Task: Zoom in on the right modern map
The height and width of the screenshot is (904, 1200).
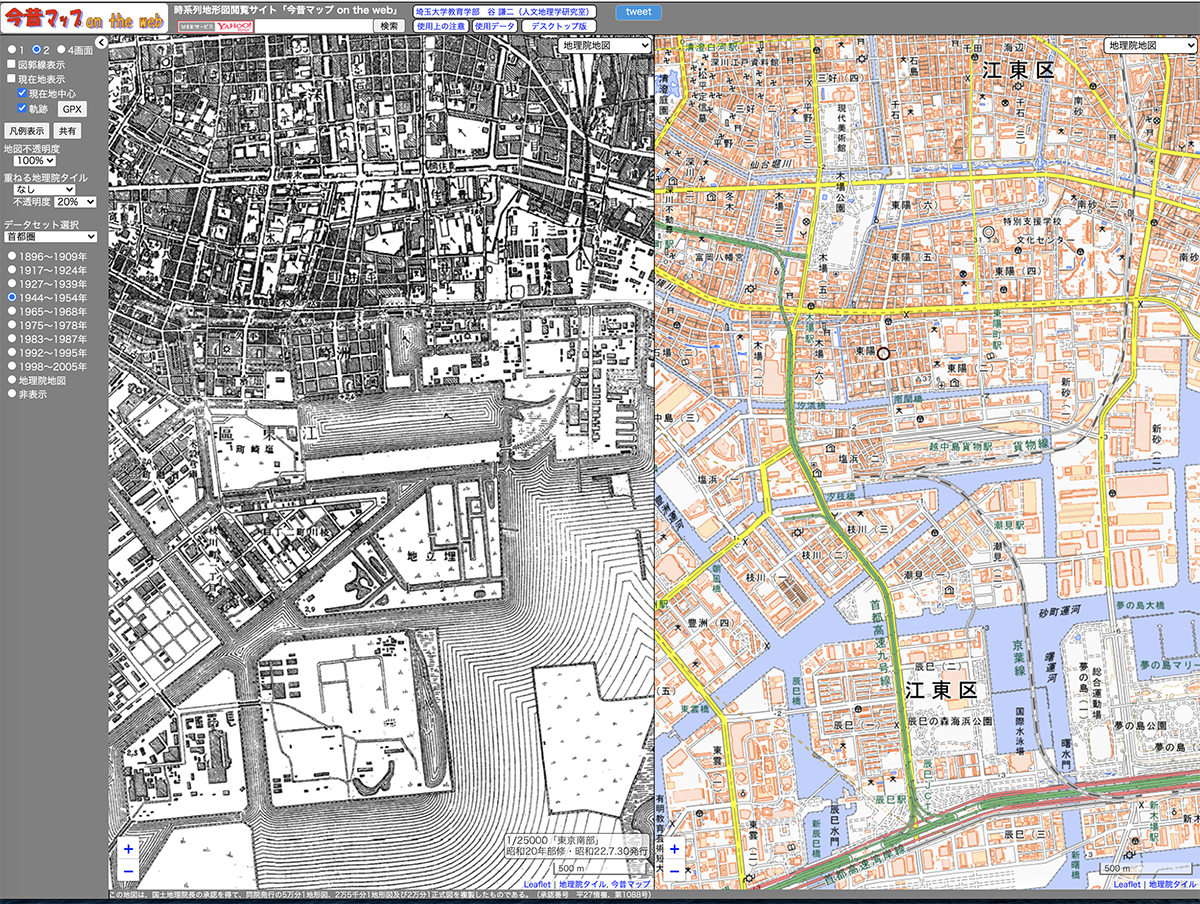Action: click(674, 849)
